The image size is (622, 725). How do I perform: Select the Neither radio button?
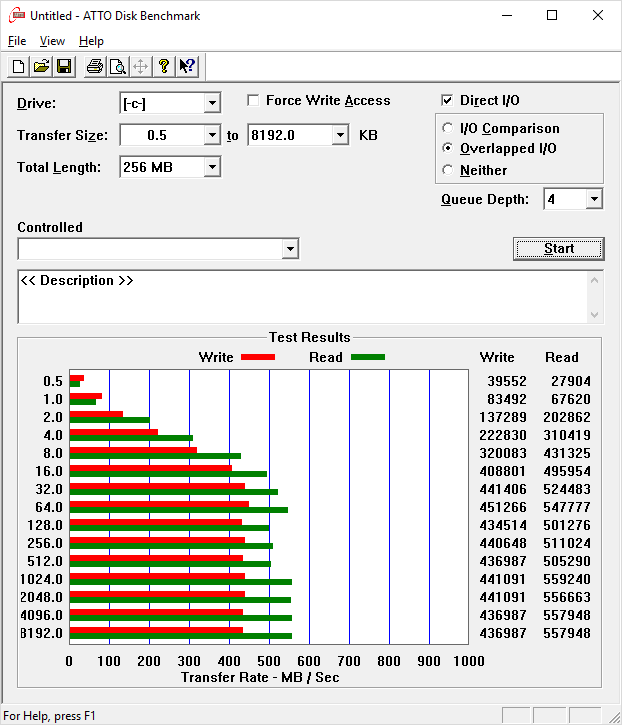[x=447, y=170]
